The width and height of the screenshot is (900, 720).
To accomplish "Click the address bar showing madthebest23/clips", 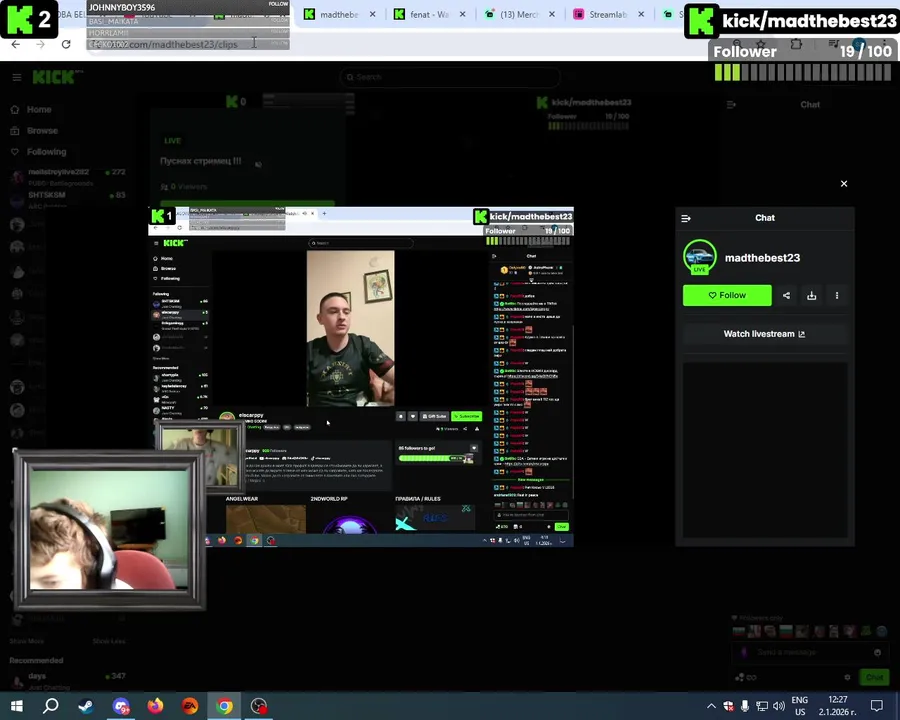I will (x=172, y=44).
